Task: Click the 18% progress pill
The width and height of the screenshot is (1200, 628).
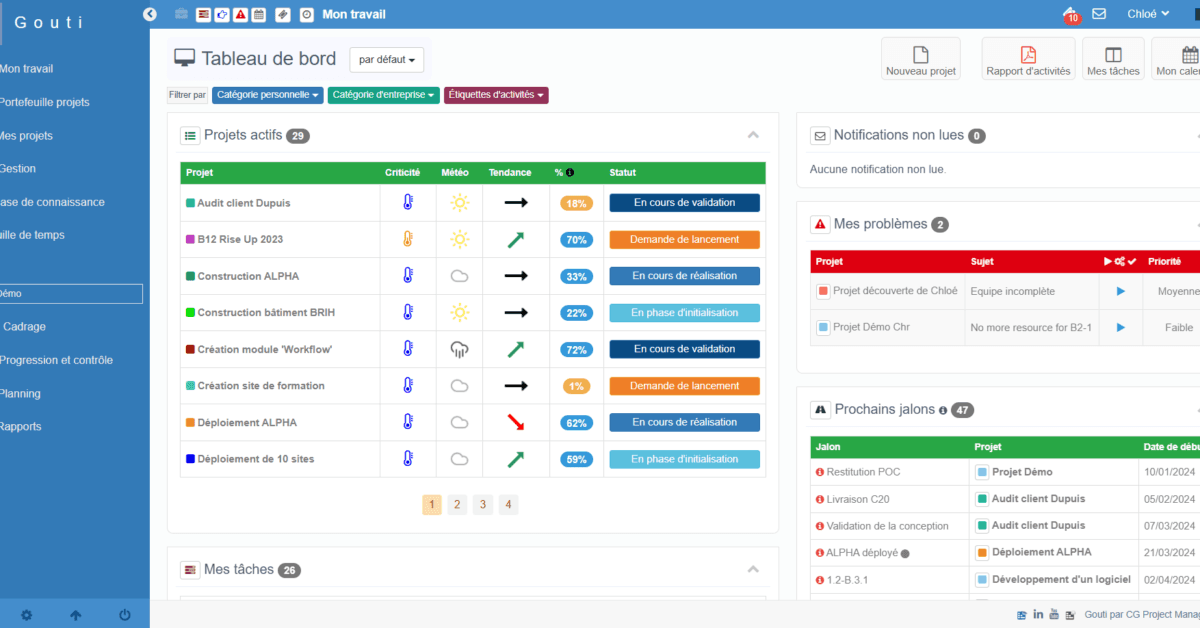Action: (x=576, y=203)
